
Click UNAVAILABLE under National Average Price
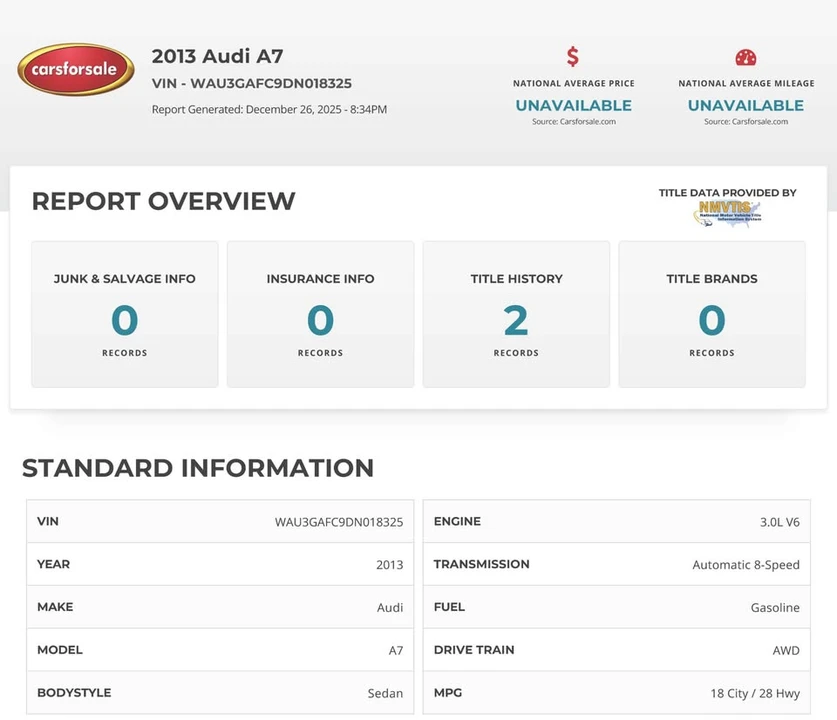click(574, 105)
